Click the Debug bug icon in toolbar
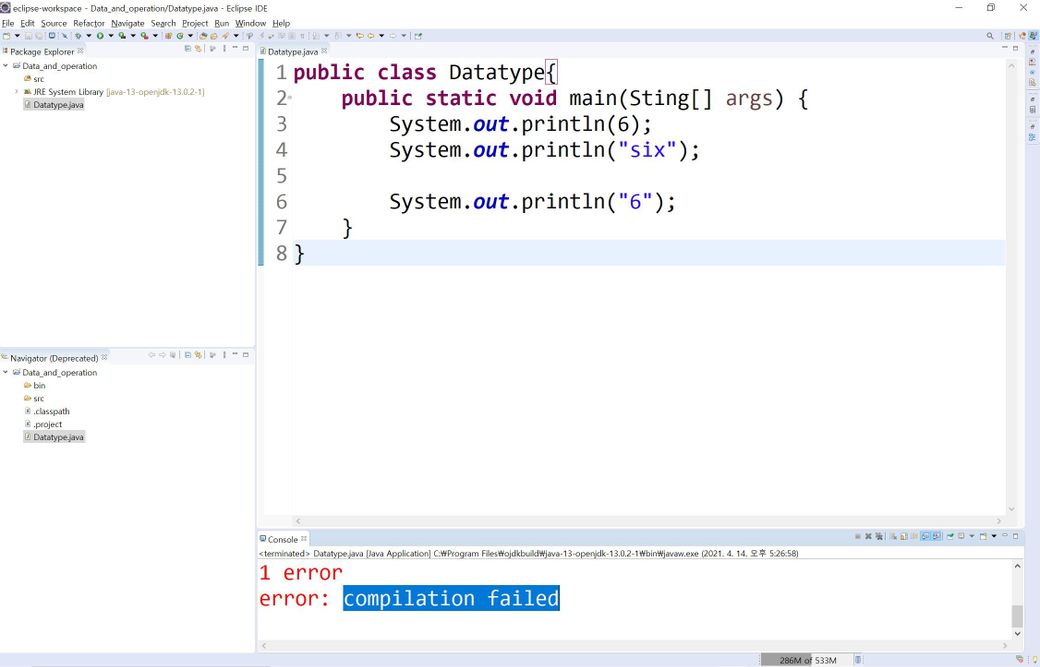Image resolution: width=1040 pixels, height=667 pixels. 78,36
